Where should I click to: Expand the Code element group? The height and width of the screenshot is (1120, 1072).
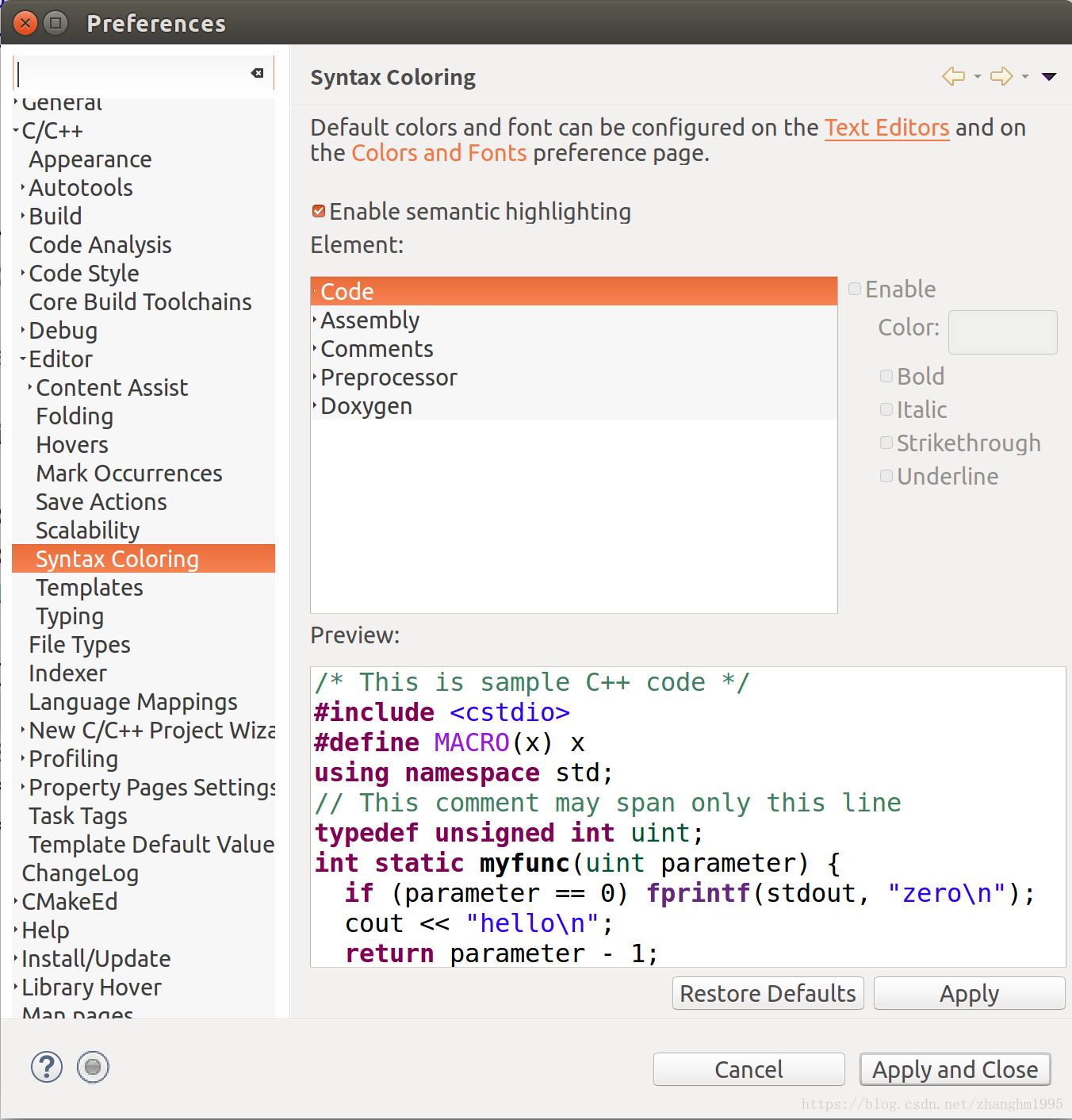(x=315, y=291)
